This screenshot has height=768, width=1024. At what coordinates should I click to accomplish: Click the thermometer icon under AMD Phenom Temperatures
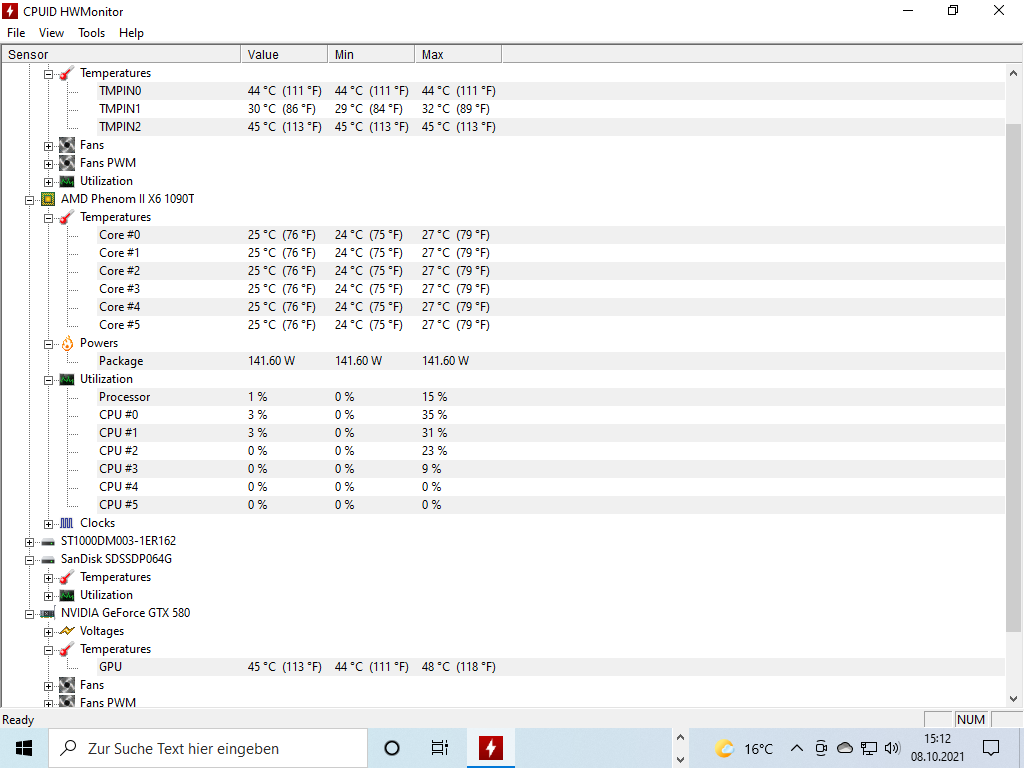coord(67,217)
